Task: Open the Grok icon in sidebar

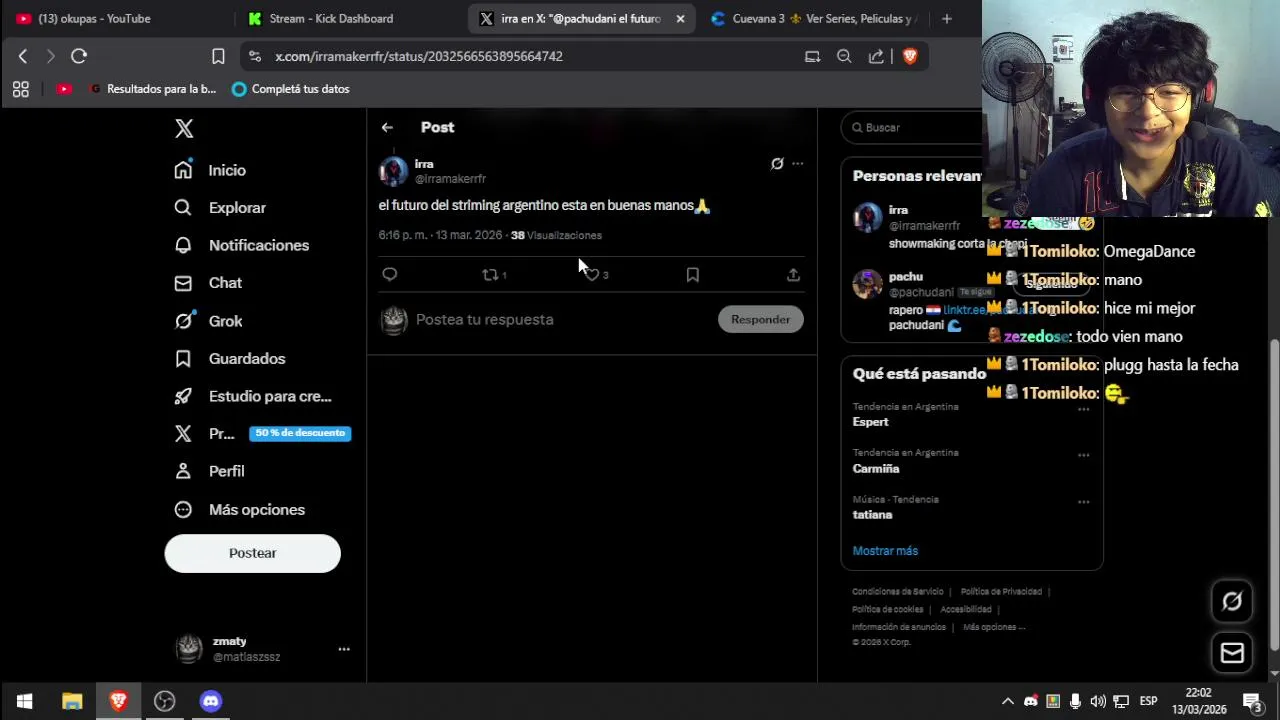Action: pyautogui.click(x=183, y=321)
